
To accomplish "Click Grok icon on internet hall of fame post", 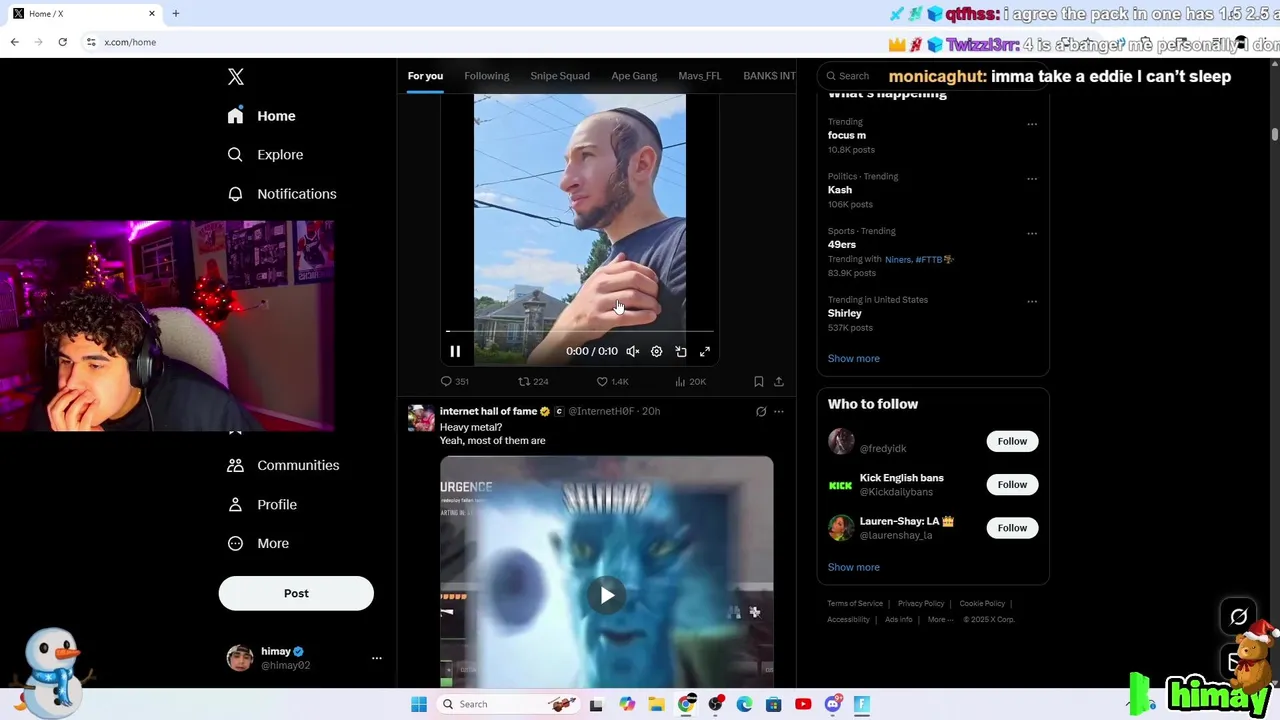I will pos(761,411).
